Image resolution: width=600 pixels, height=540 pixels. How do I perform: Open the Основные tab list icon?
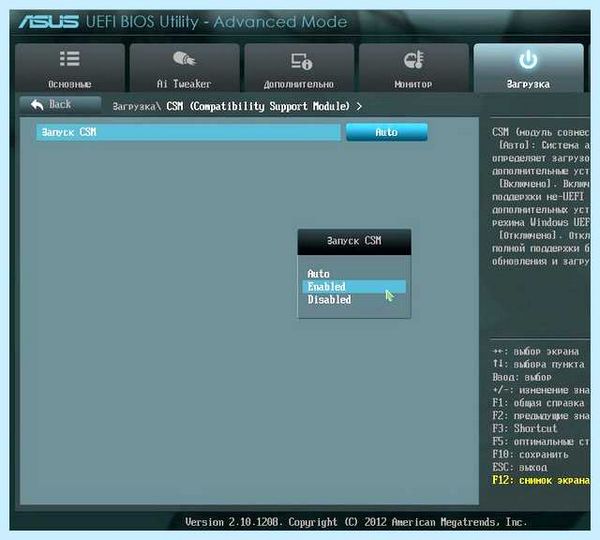pos(70,59)
